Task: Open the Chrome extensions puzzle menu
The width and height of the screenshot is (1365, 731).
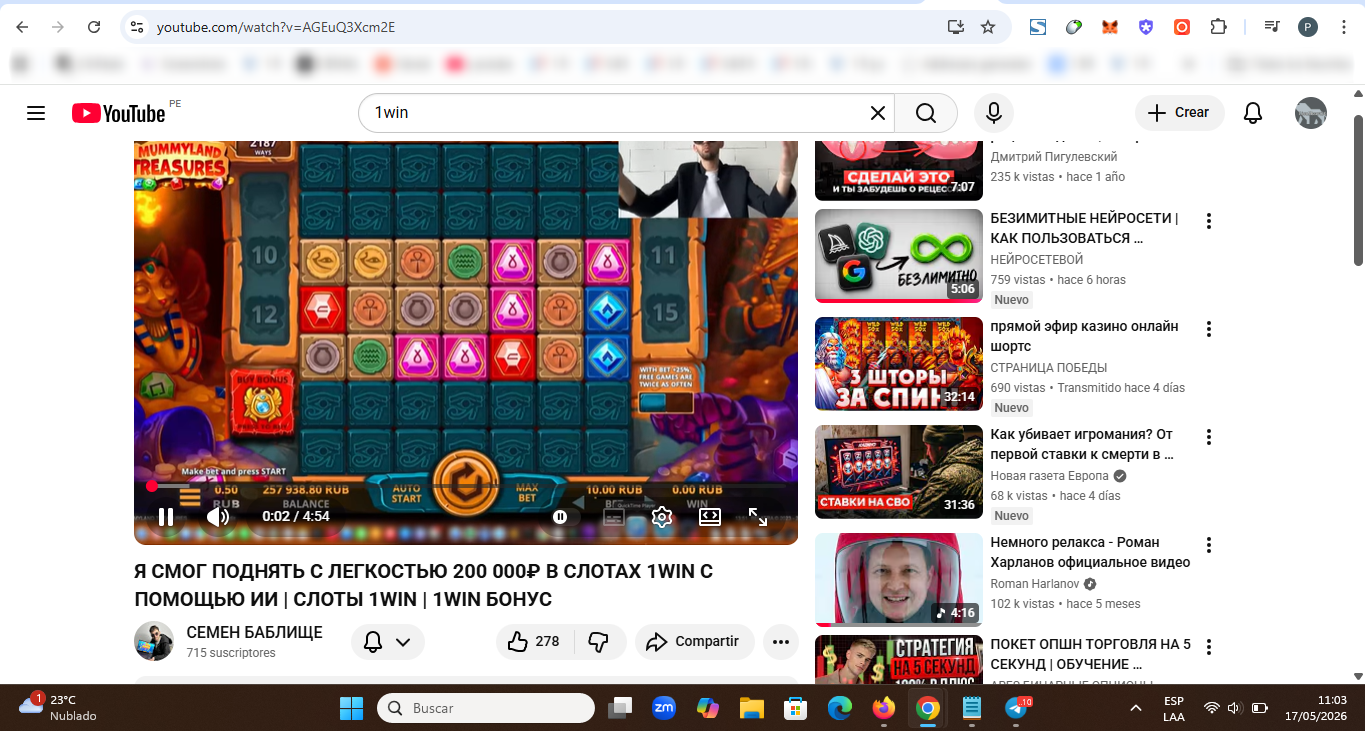Action: (1218, 27)
